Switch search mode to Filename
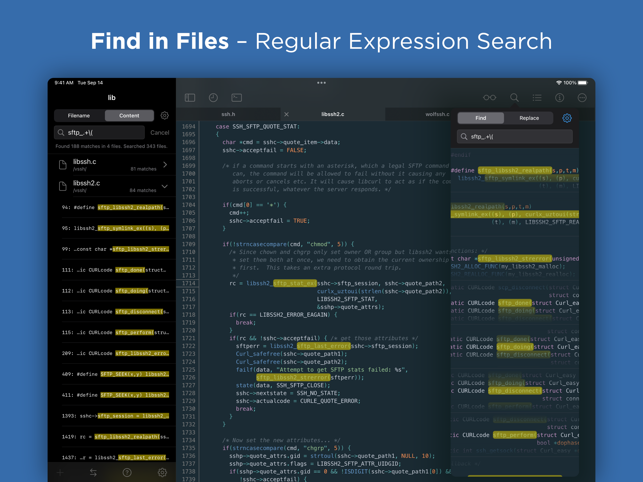This screenshot has width=643, height=482. [x=79, y=116]
